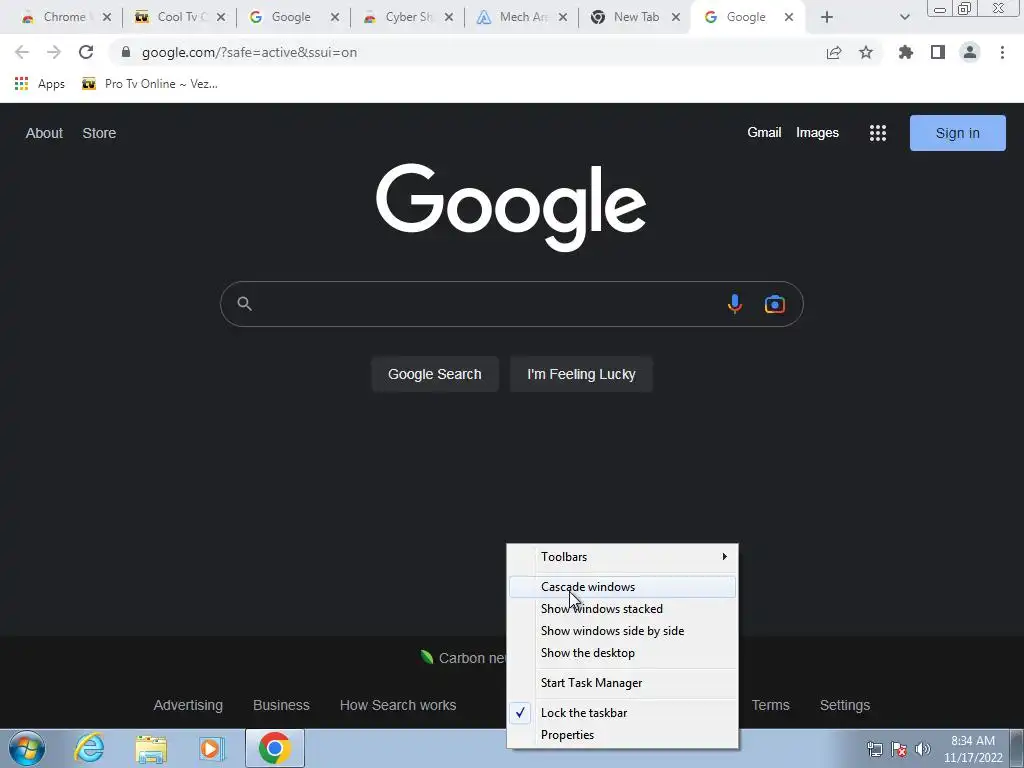Open the Business footer link
This screenshot has height=768, width=1024.
tap(281, 705)
